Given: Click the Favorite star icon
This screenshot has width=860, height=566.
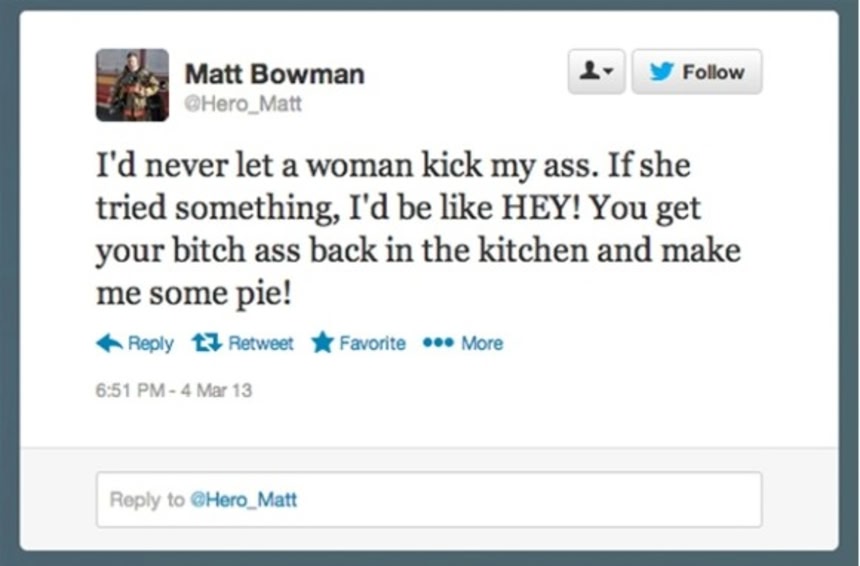Looking at the screenshot, I should click(322, 343).
